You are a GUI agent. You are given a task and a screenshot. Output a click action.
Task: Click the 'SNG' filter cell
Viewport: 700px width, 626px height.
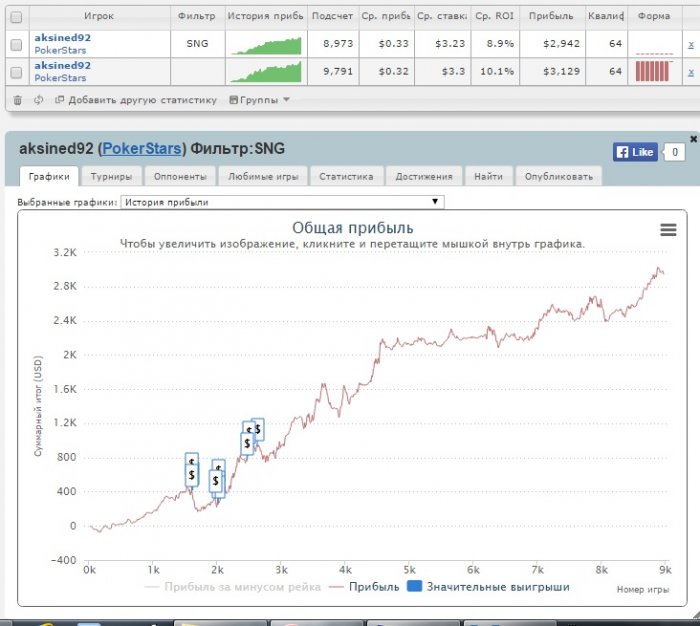(x=197, y=44)
